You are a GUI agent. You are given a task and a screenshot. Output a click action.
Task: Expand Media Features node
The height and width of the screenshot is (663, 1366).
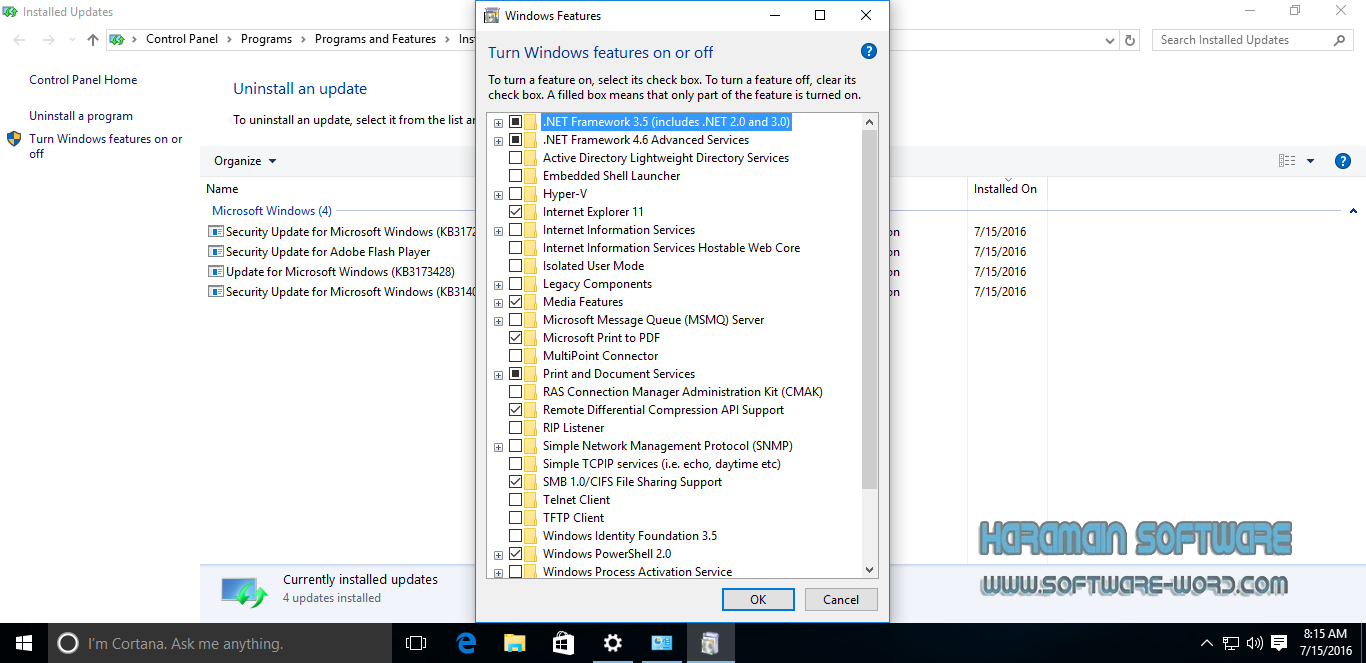[x=498, y=303]
